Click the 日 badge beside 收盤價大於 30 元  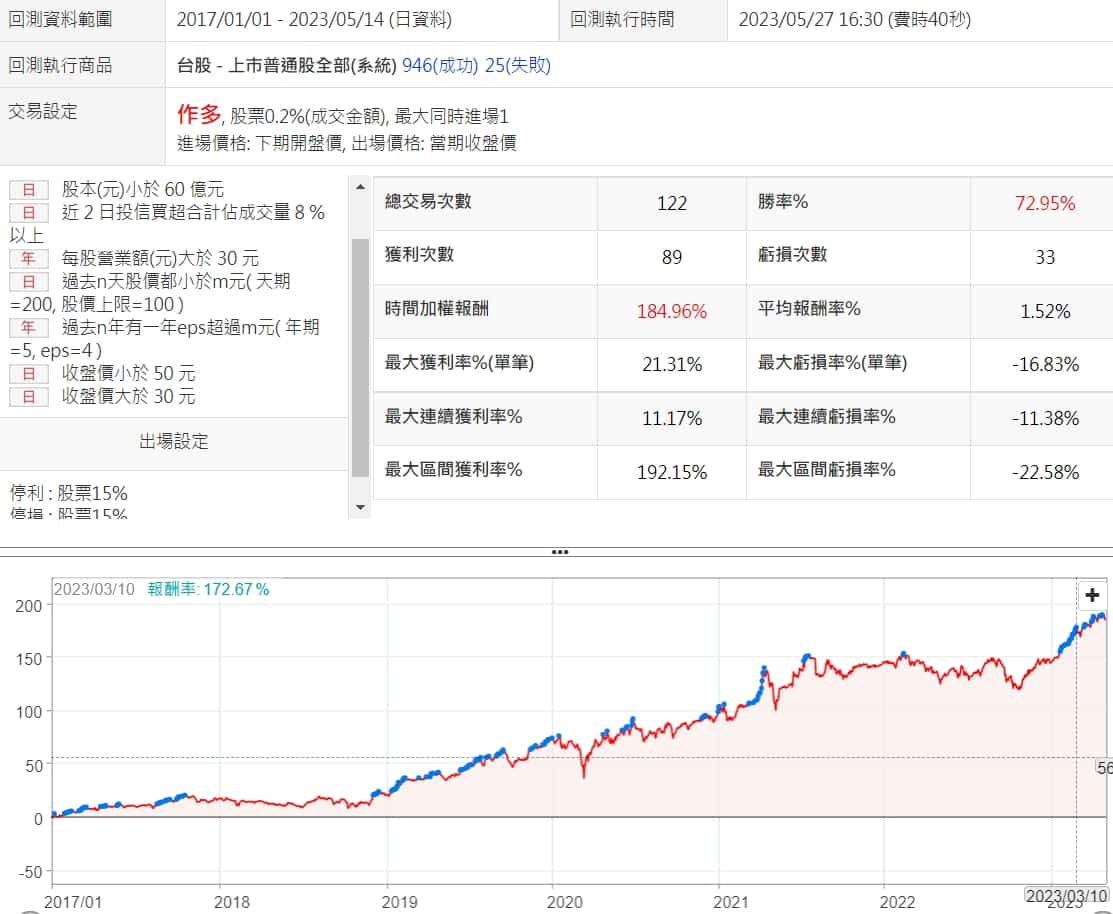29,396
